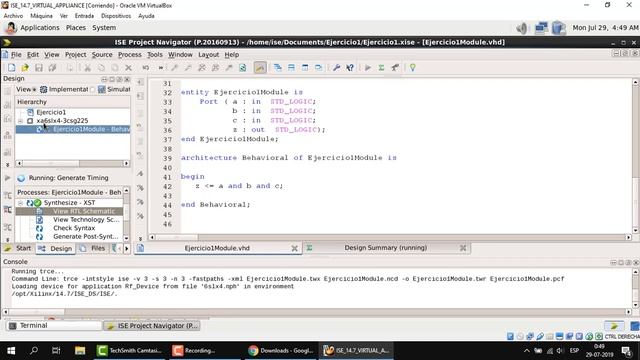The image size is (640, 360).
Task: Click the green rerun toolbar icon
Action: (381, 68)
